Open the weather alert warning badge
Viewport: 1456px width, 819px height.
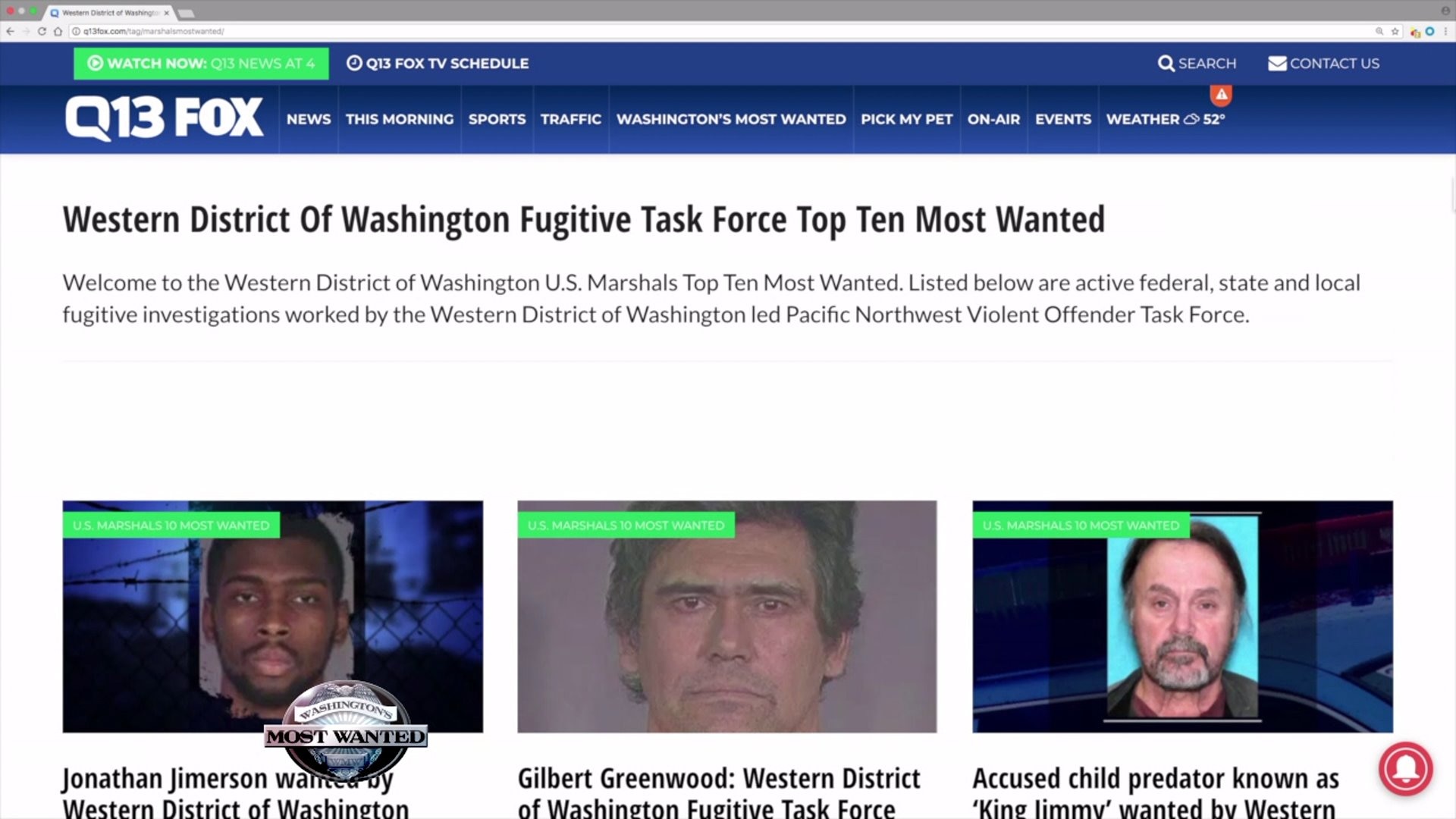[x=1221, y=95]
